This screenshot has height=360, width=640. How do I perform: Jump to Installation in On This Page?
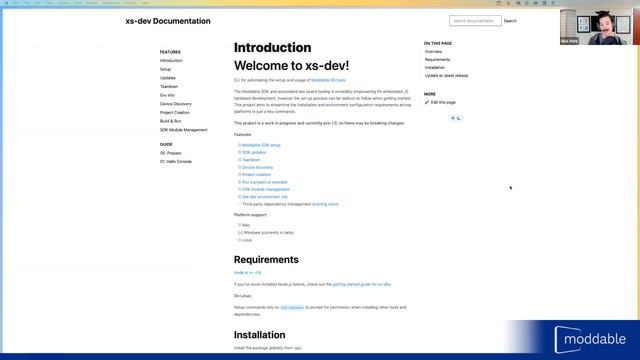point(435,67)
